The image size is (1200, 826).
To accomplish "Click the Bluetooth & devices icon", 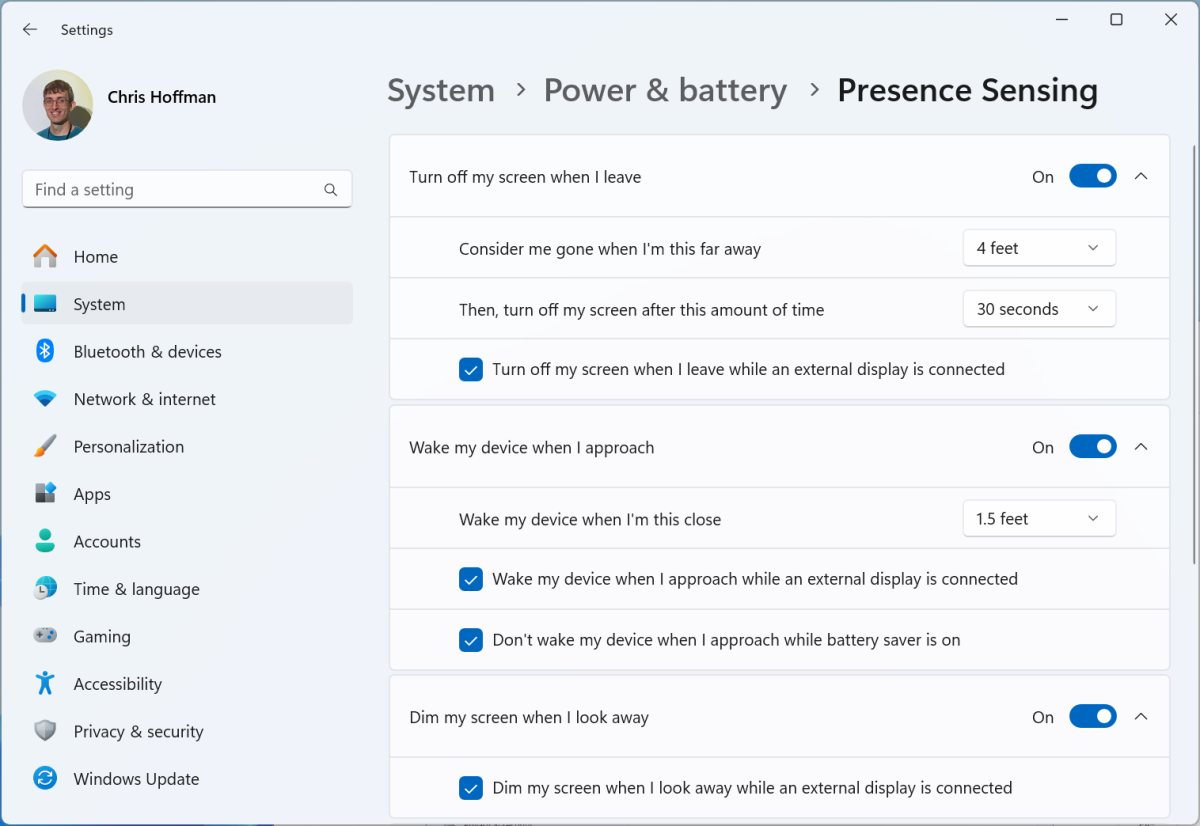I will coord(45,351).
